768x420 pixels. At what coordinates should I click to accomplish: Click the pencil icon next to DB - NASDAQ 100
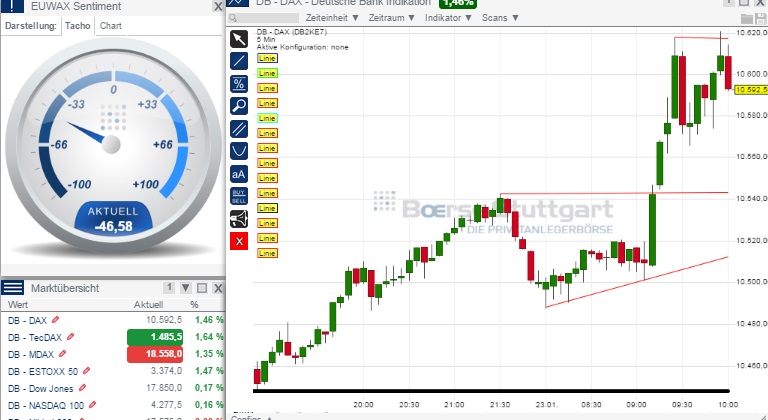click(93, 405)
